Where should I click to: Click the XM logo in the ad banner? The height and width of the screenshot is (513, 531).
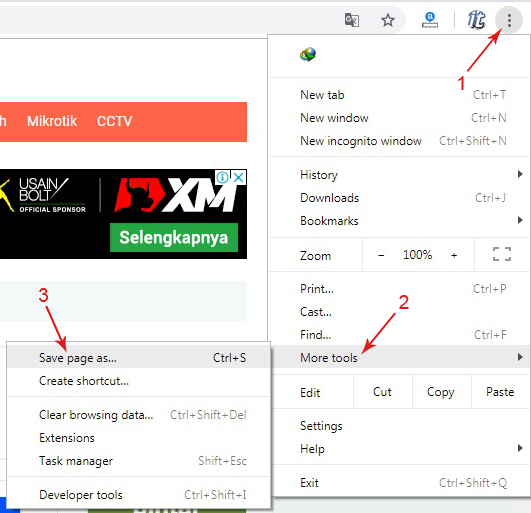174,195
